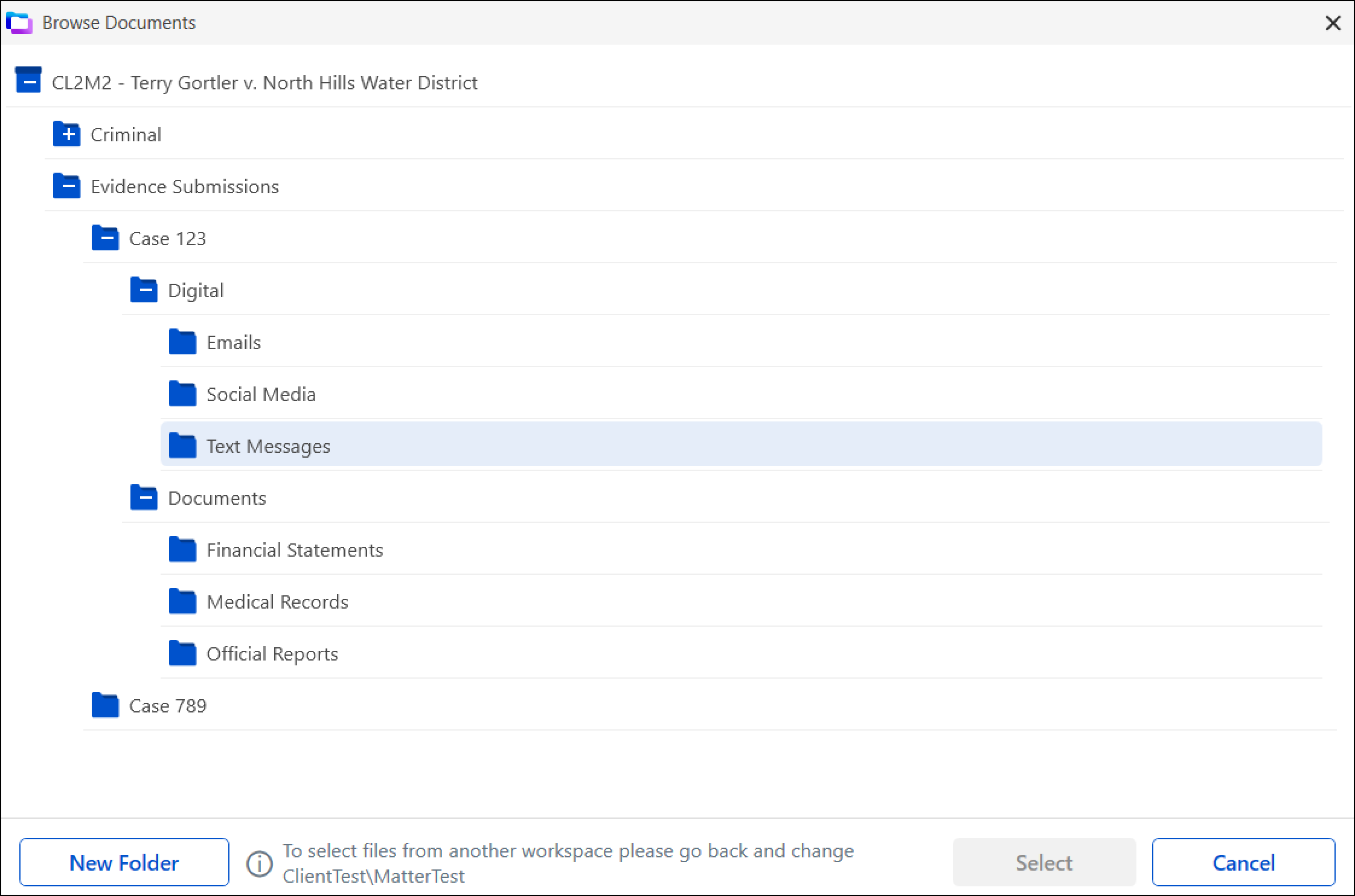1355x896 pixels.
Task: Collapse the Documents folder
Action: coord(144,497)
